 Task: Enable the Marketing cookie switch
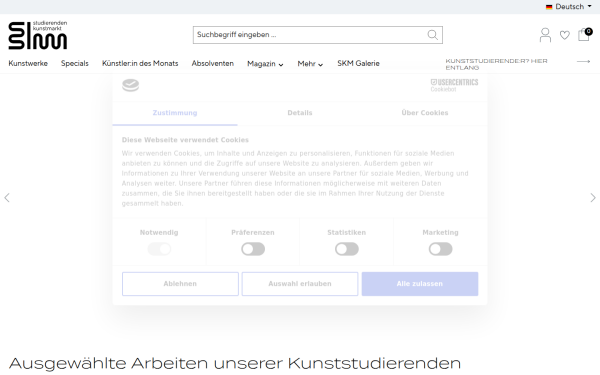(x=440, y=249)
